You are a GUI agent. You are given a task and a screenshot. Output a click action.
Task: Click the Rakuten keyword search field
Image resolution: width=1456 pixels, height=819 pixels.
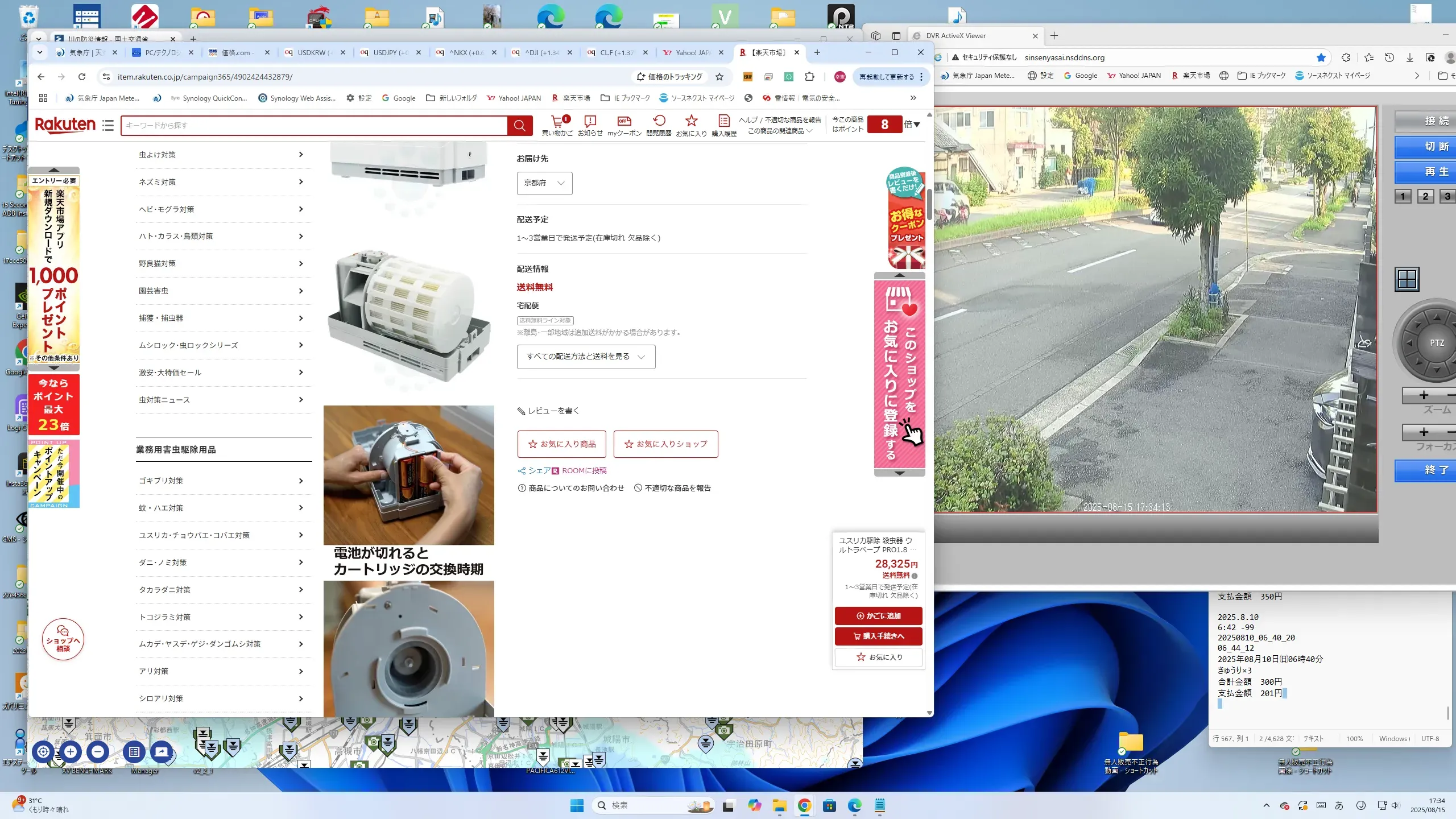[313, 125]
